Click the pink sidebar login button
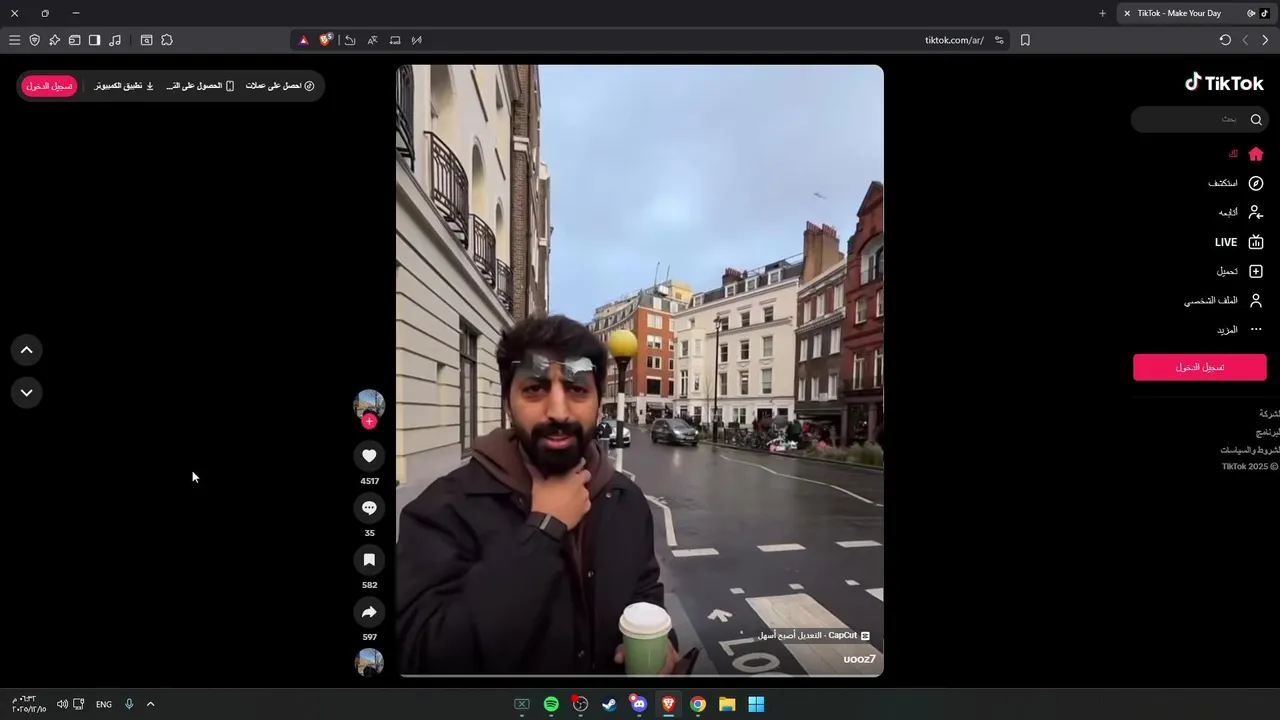Image resolution: width=1280 pixels, height=720 pixels. (x=1200, y=367)
